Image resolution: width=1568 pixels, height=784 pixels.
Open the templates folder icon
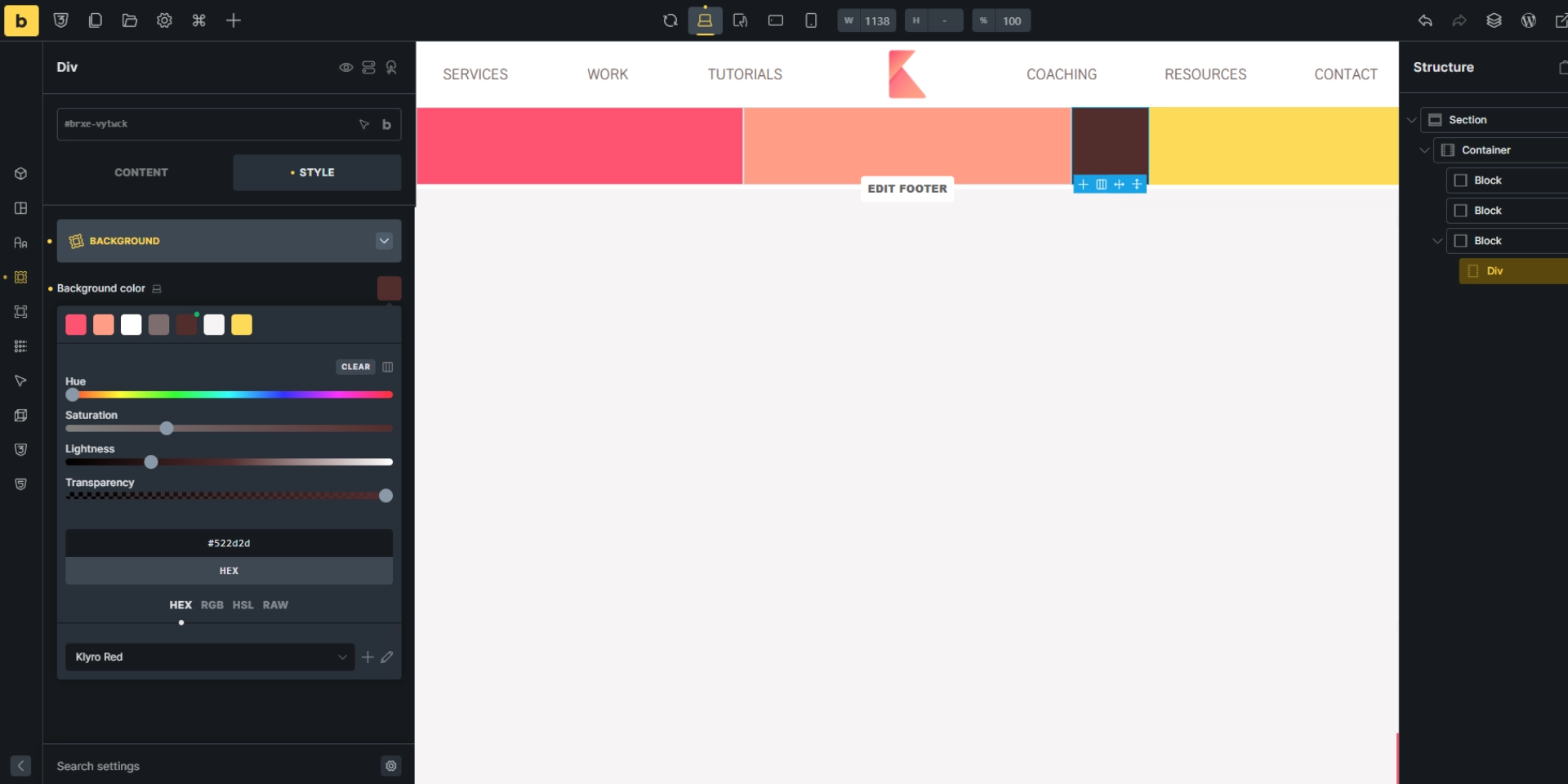130,20
